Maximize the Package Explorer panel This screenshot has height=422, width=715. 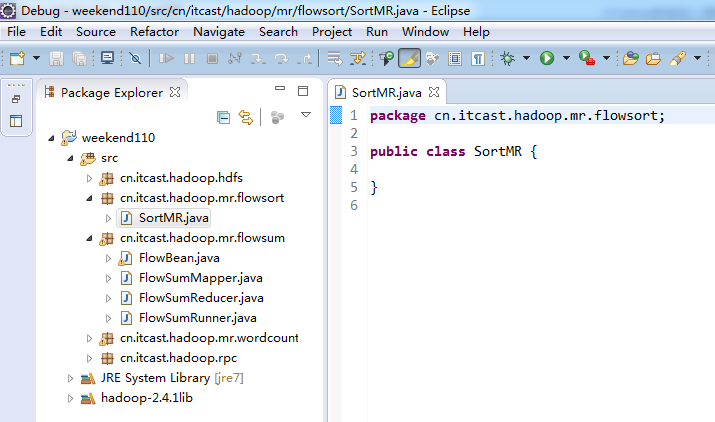tap(303, 91)
